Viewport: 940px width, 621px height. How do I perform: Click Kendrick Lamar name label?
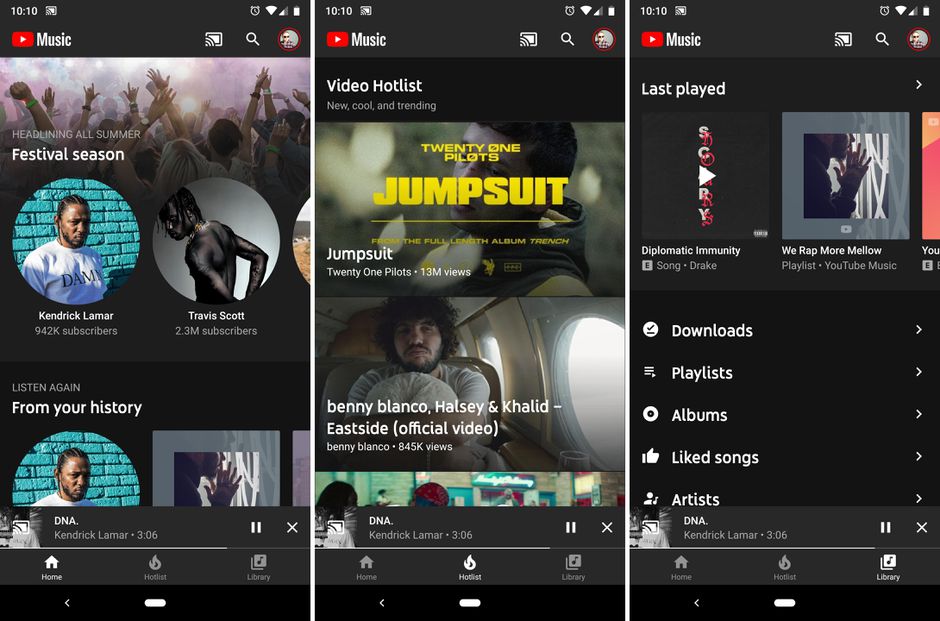(76, 315)
